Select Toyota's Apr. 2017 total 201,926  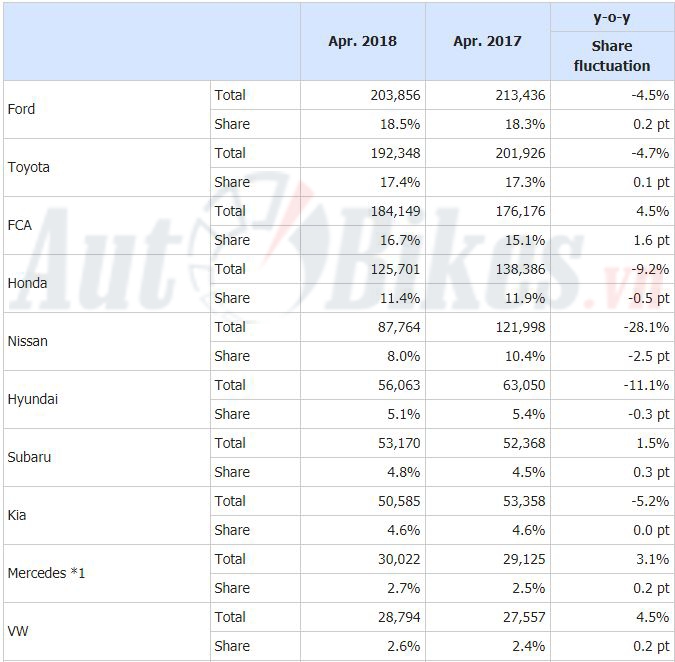tap(513, 153)
